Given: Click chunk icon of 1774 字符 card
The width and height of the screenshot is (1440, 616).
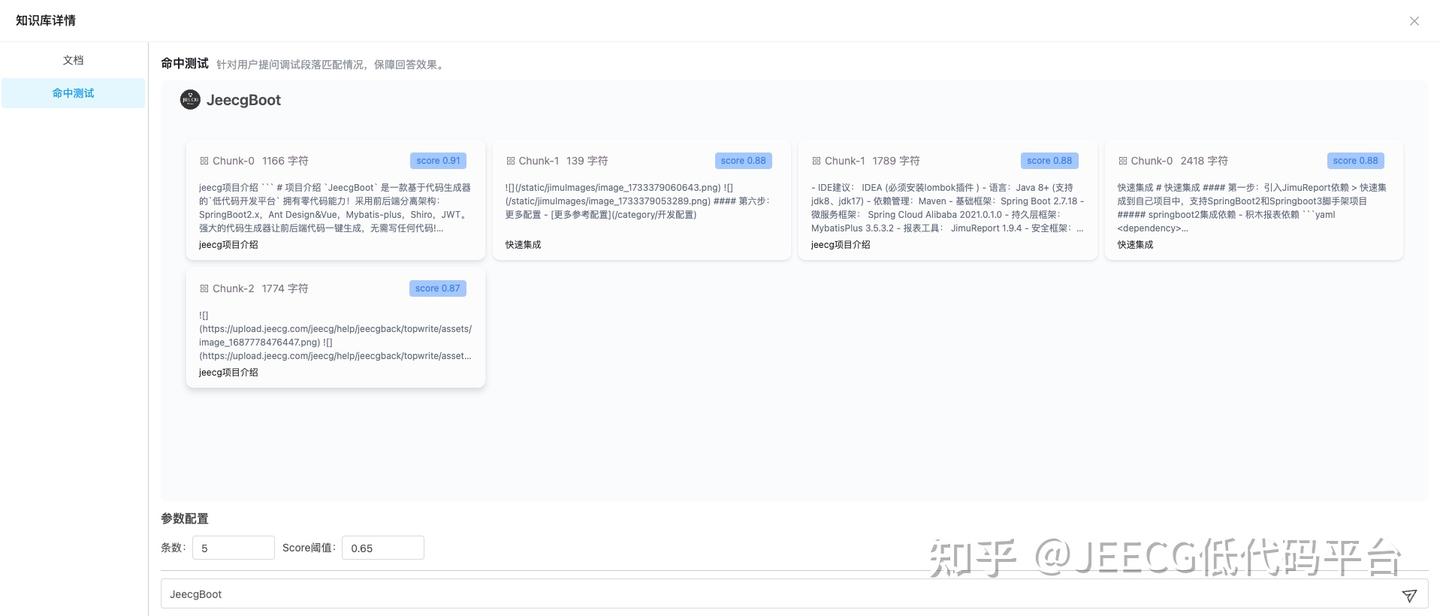Looking at the screenshot, I should coord(204,289).
